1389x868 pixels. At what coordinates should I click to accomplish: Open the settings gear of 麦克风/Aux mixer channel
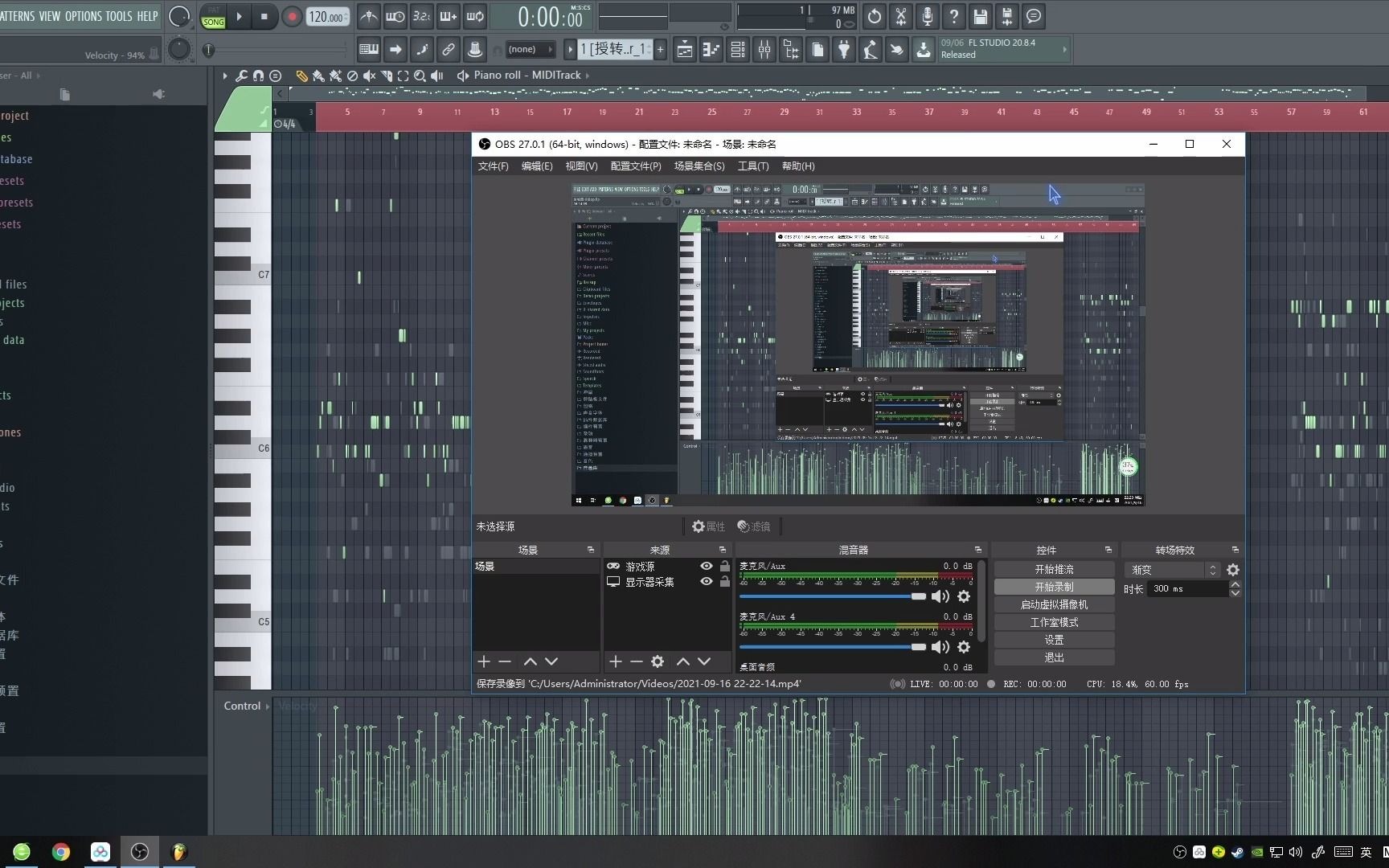(964, 596)
